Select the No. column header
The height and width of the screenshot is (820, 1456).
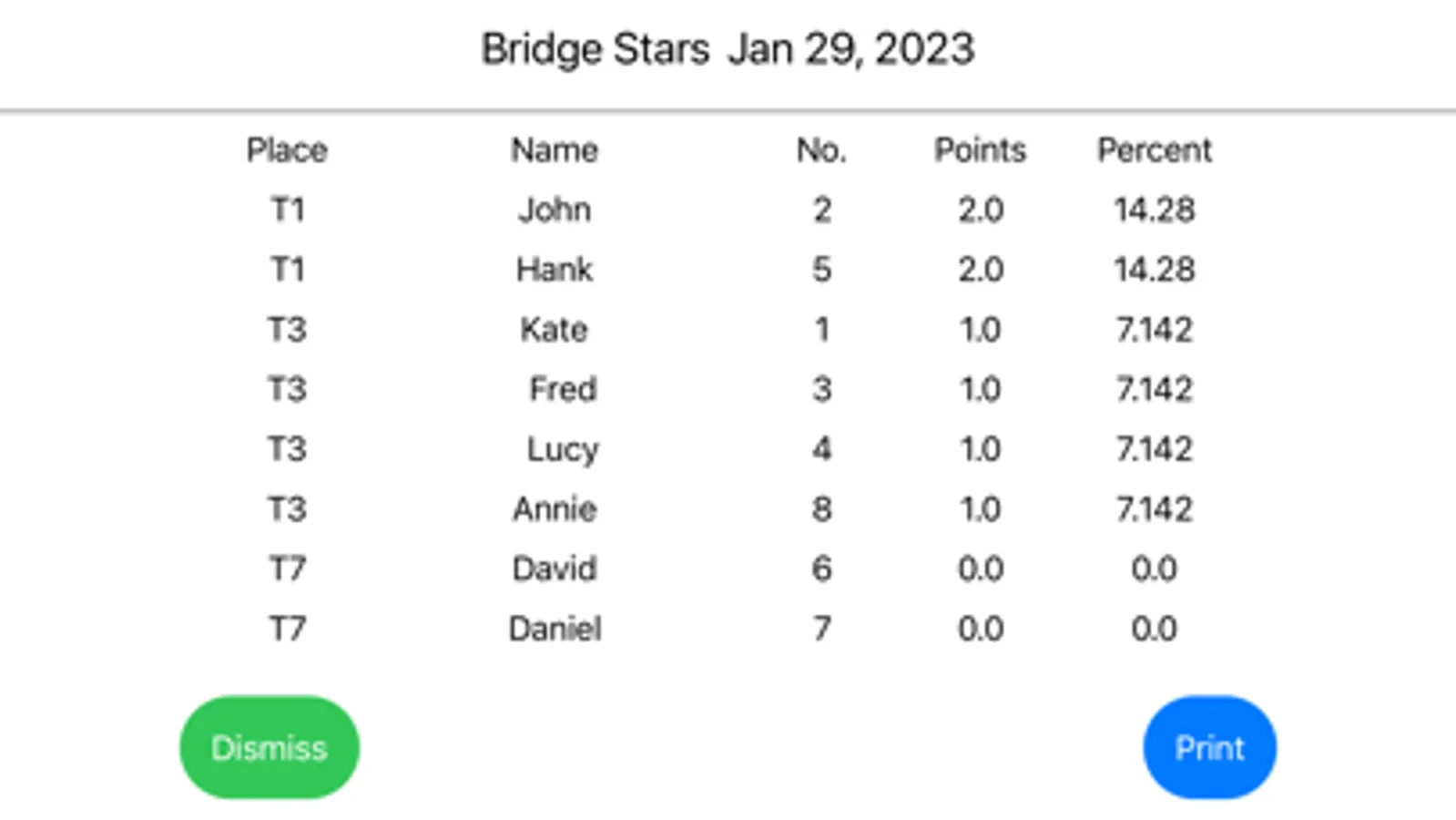821,150
